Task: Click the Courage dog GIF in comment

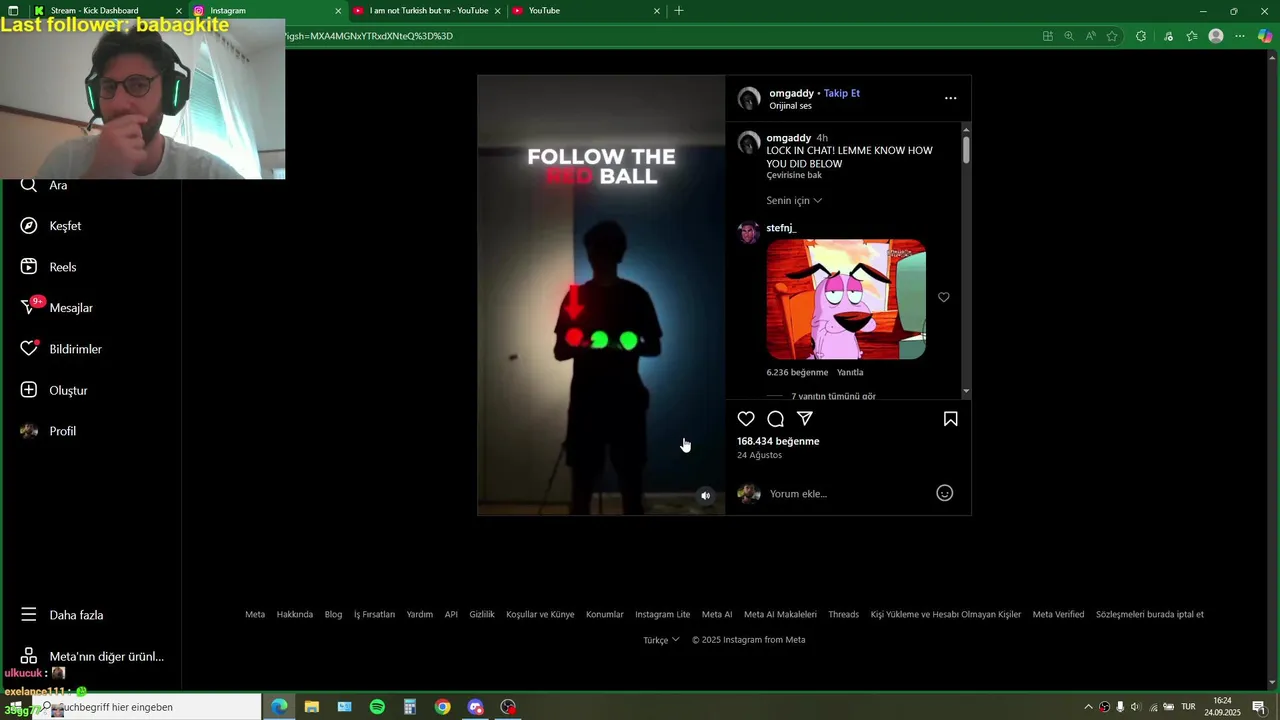Action: (x=846, y=299)
